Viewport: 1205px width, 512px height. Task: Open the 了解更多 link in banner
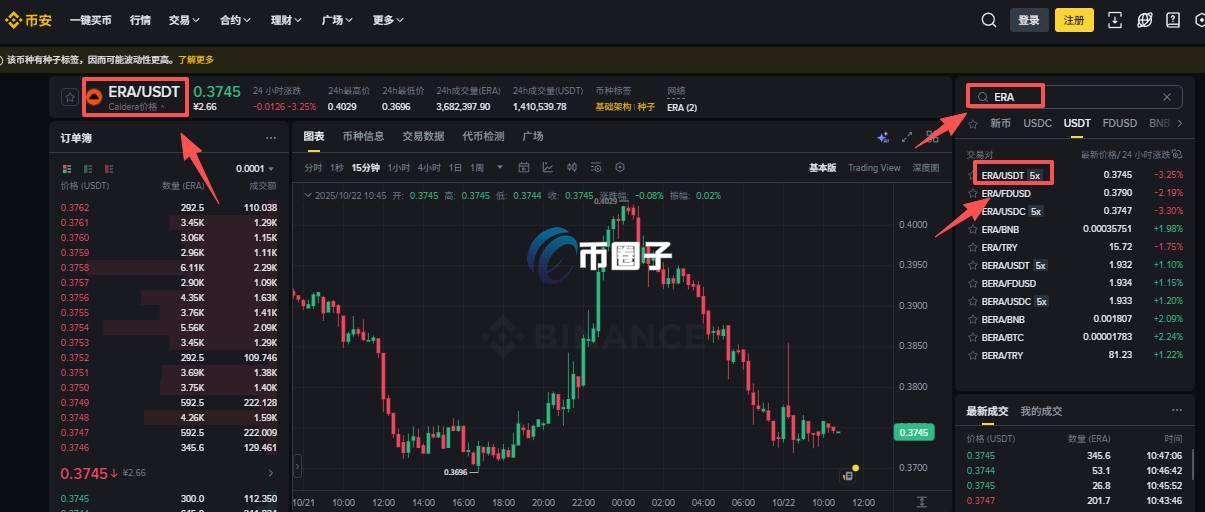tap(196, 60)
